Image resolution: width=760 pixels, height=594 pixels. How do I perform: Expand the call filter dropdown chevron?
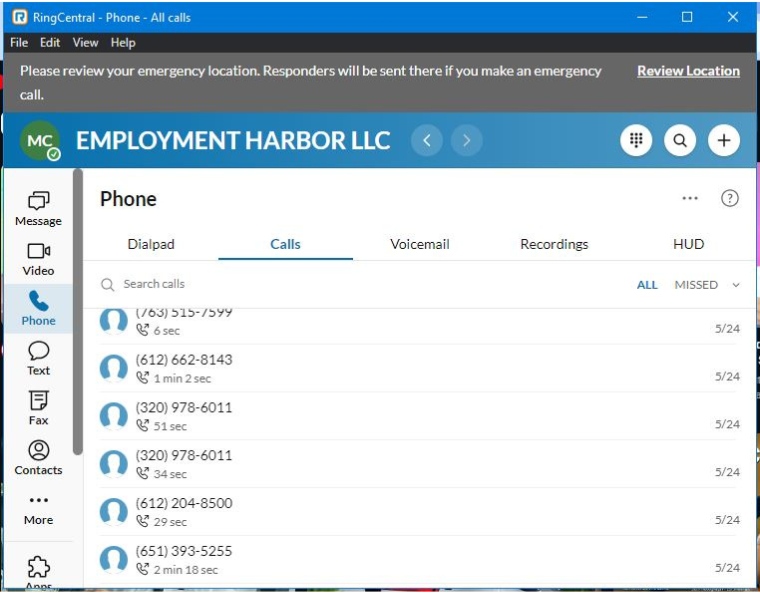pos(736,285)
